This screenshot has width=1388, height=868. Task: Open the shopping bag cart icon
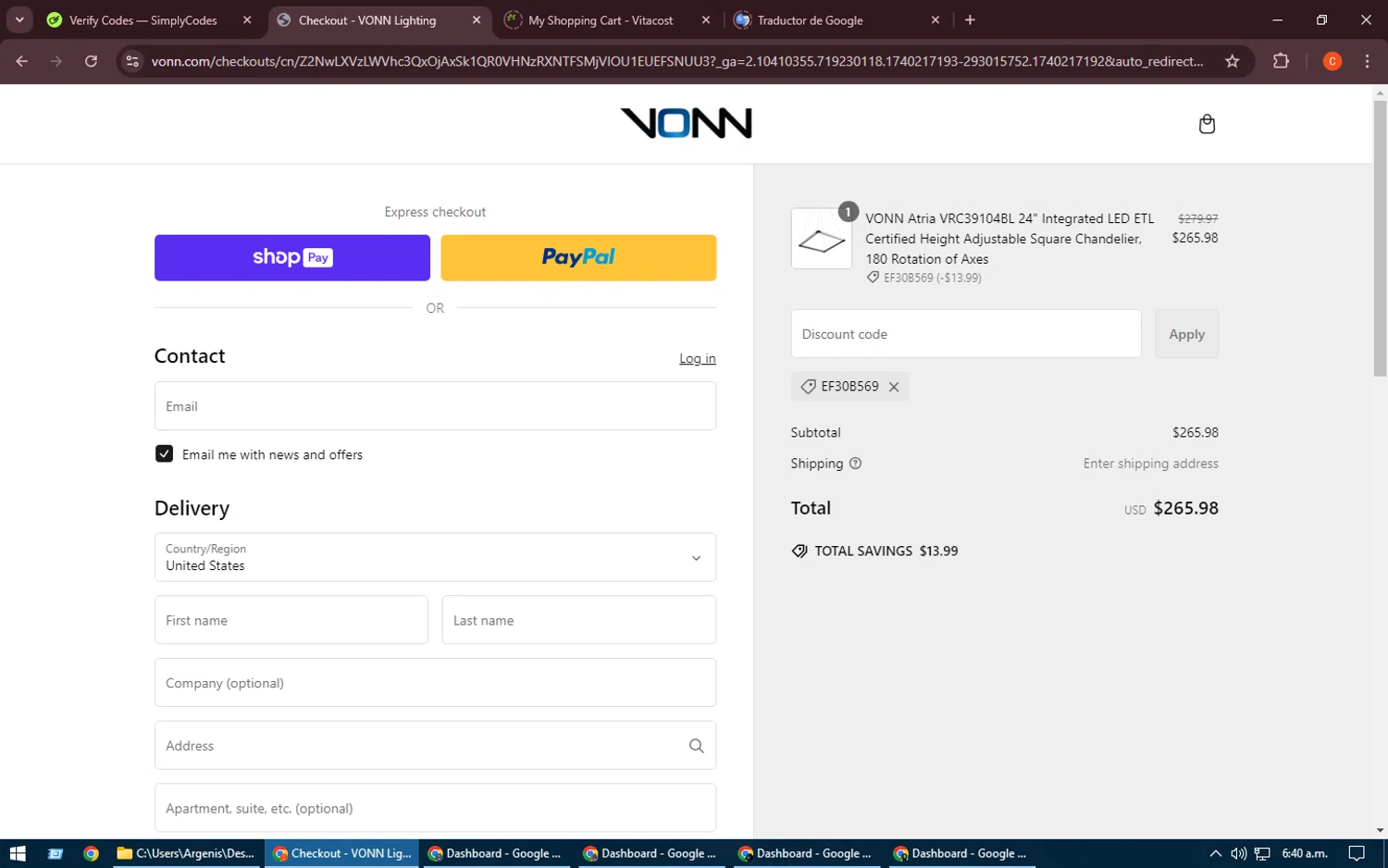[1207, 124]
